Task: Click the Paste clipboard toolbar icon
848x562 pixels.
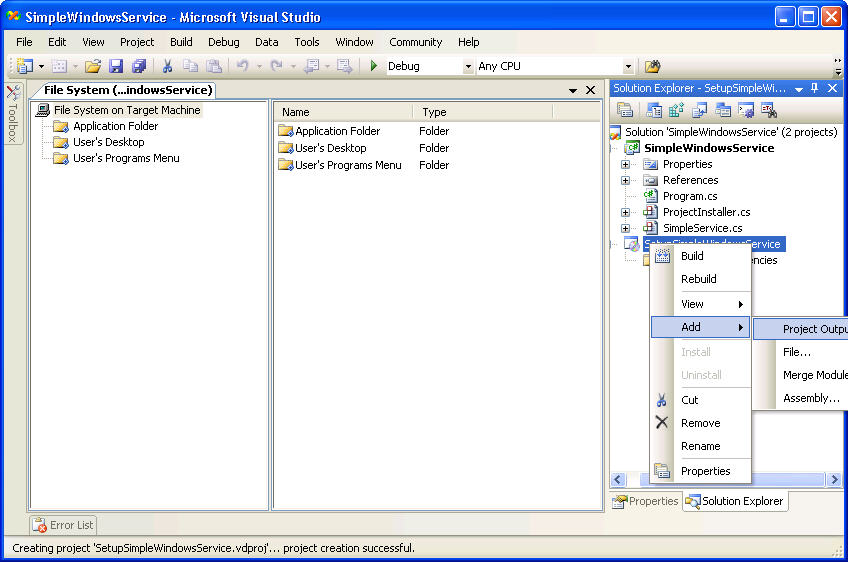Action: point(214,66)
